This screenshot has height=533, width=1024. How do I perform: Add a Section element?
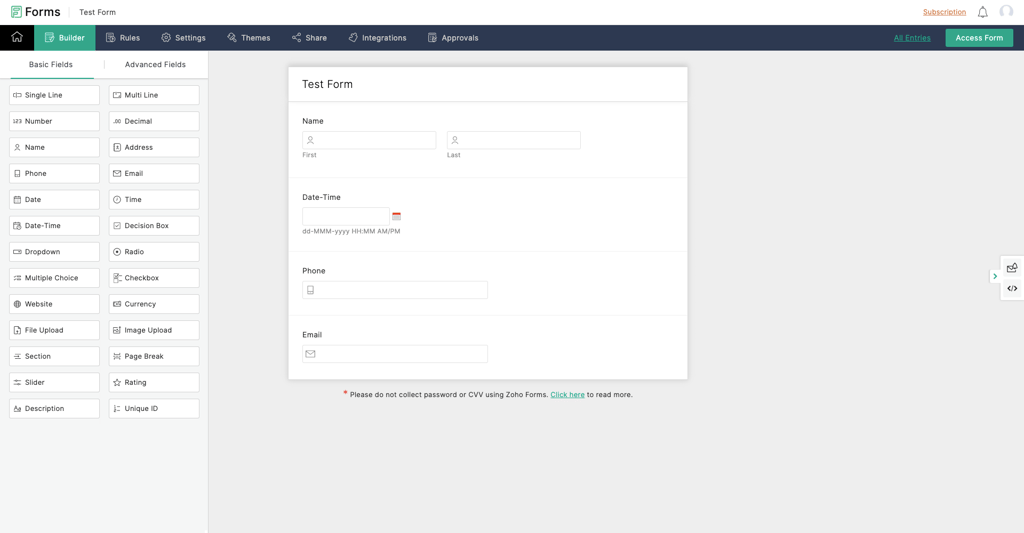54,356
